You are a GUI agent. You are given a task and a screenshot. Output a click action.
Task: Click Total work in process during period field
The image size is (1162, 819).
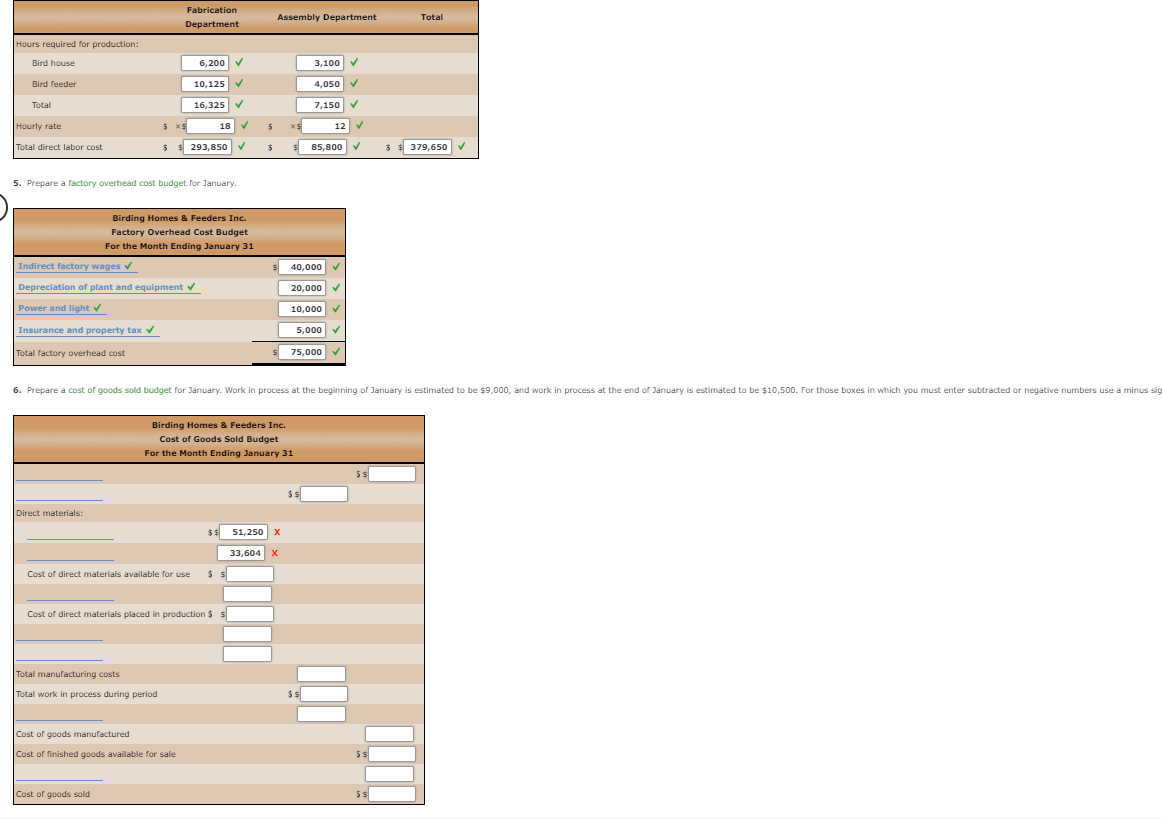tap(324, 694)
